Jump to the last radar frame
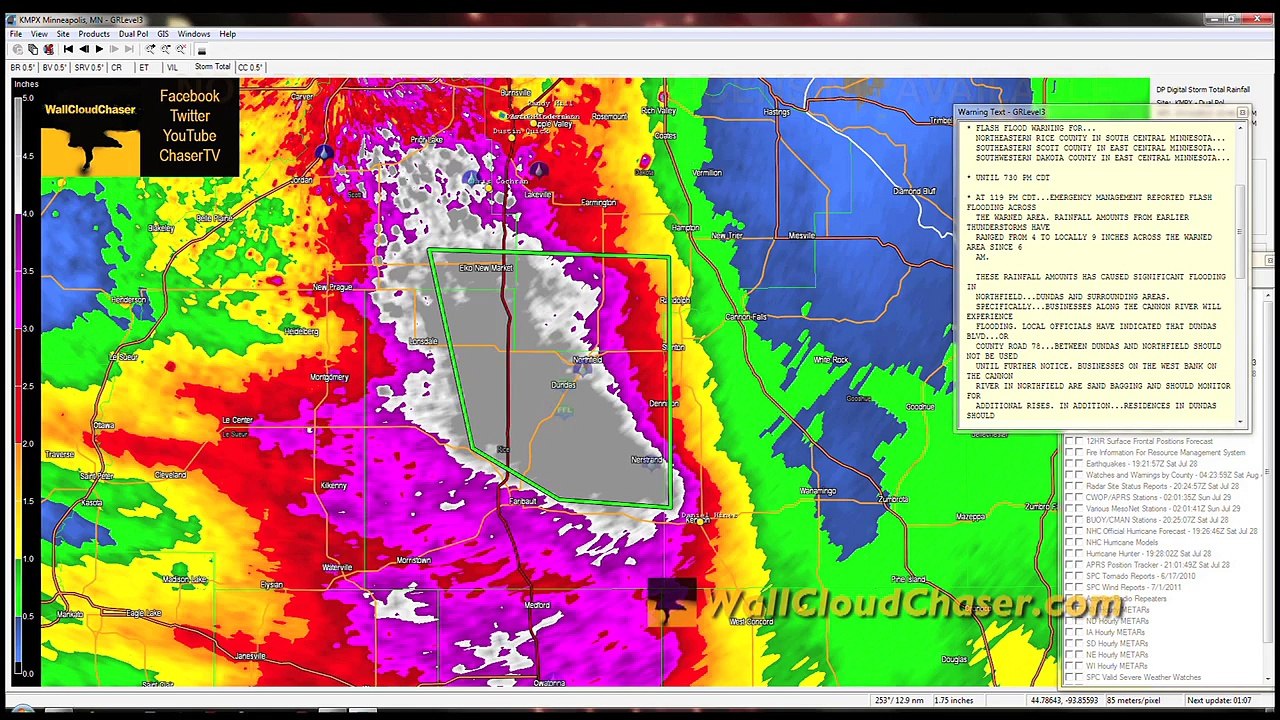This screenshot has height=720, width=1280. click(x=129, y=49)
